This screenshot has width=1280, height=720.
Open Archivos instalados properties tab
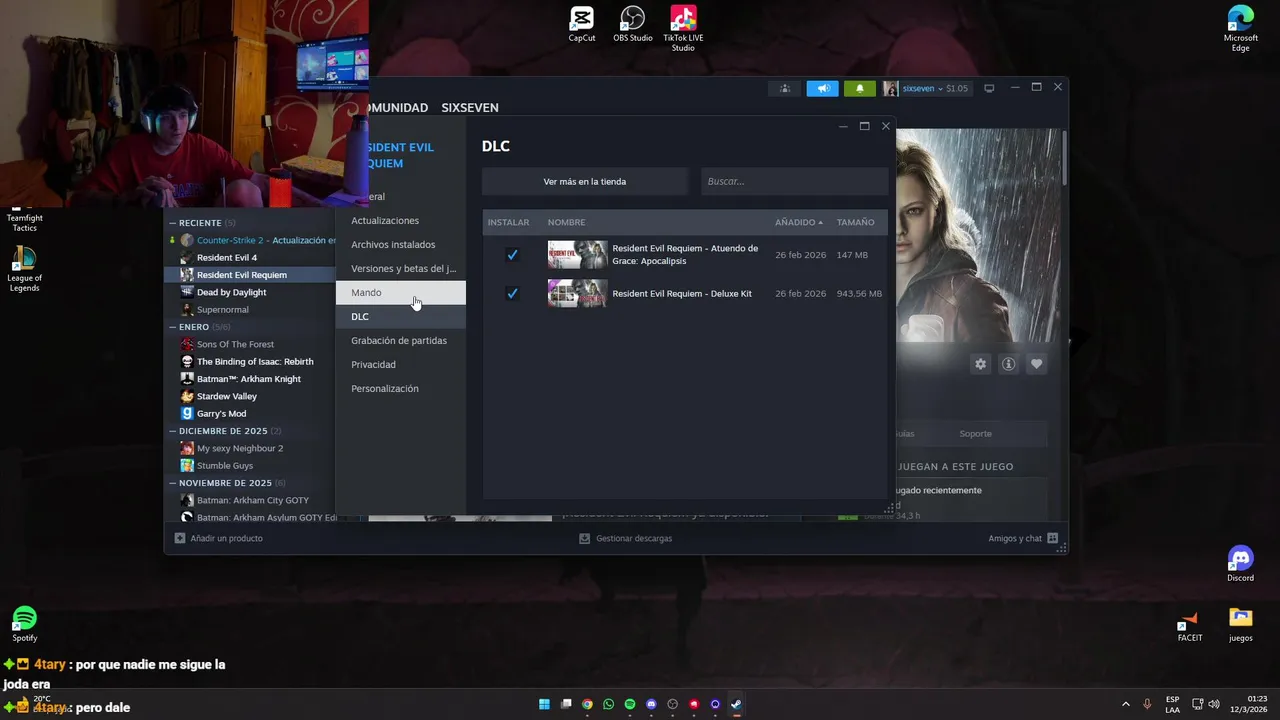coord(401,244)
